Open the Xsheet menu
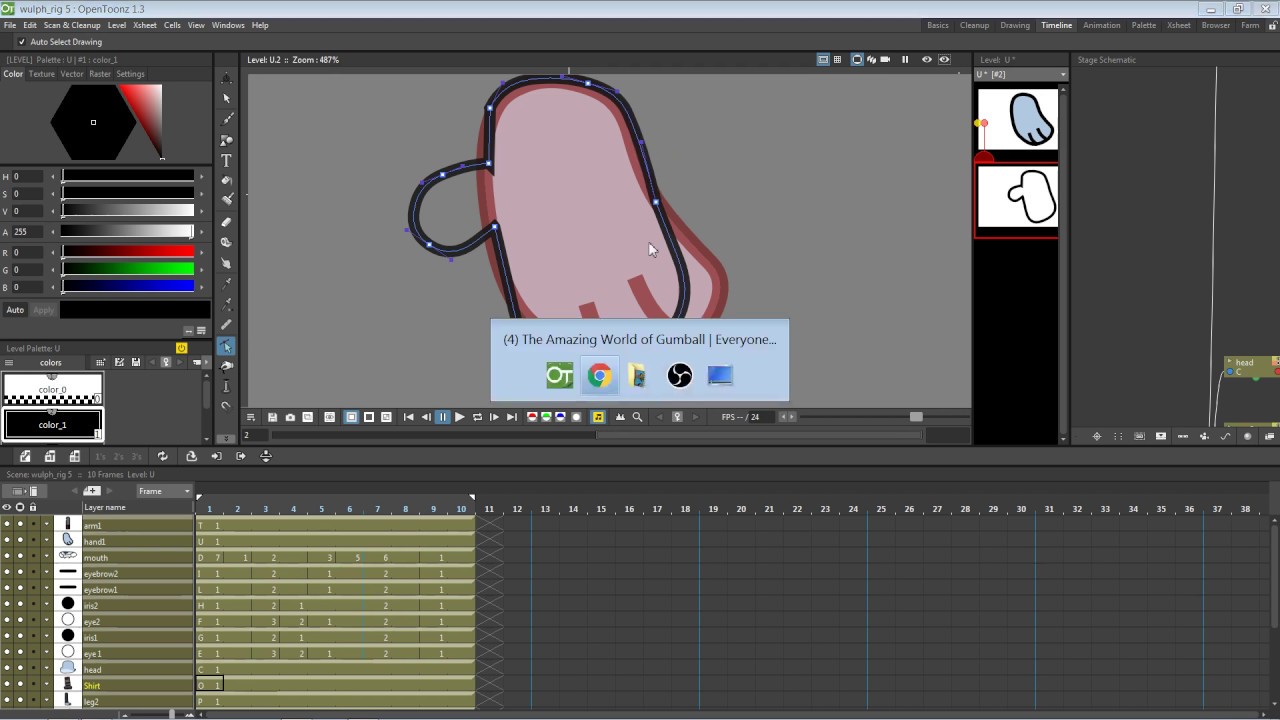Screen dimensions: 1280x720 coord(145,25)
